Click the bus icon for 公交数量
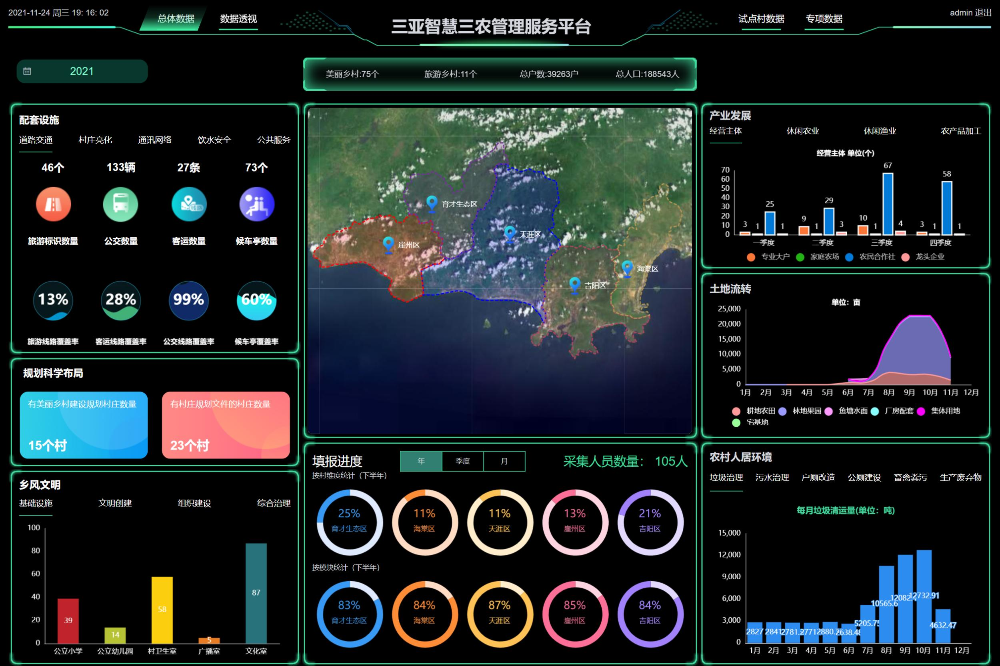Screen dimensions: 1000x666 tap(121, 204)
